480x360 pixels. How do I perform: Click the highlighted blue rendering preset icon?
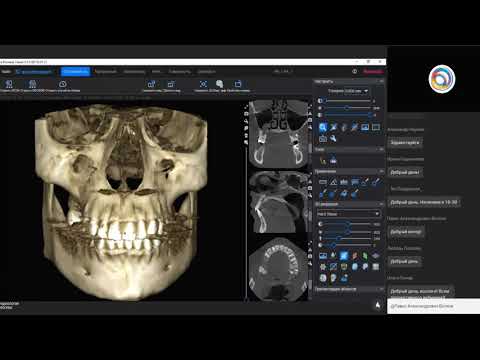[344, 256]
